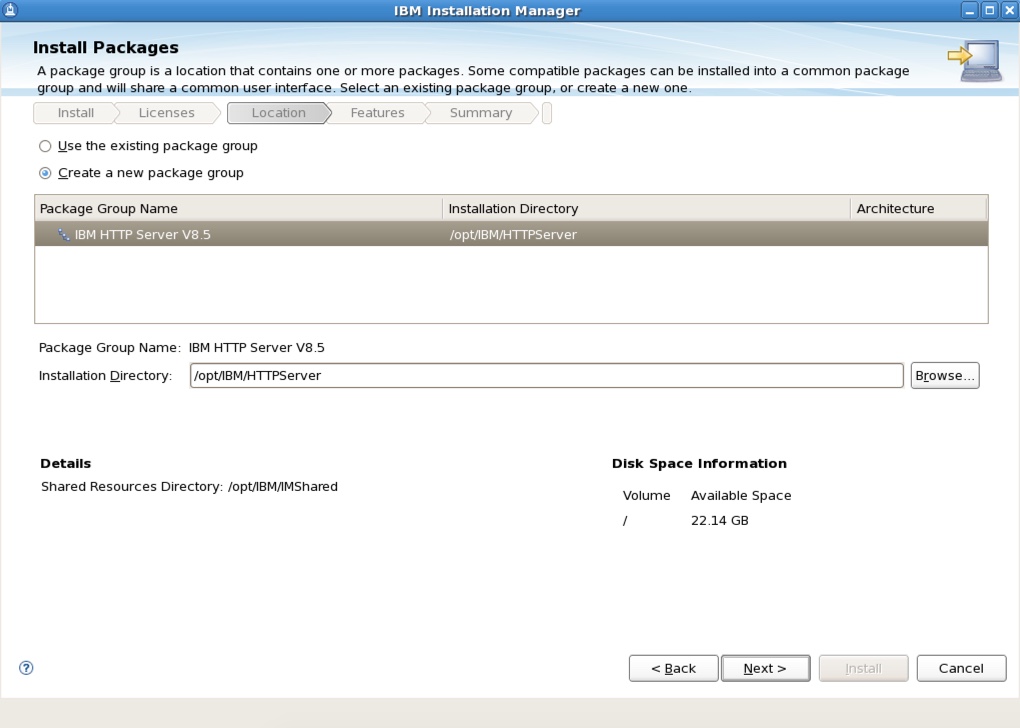This screenshot has height=728, width=1020.
Task: Click the Install Packages page title
Action: tap(105, 47)
